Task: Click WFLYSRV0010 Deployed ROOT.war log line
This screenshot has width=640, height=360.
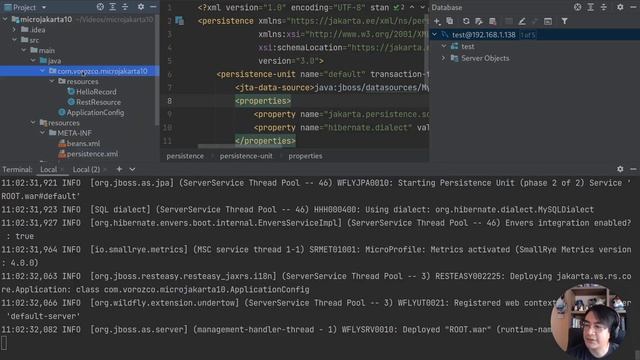Action: 276,329
